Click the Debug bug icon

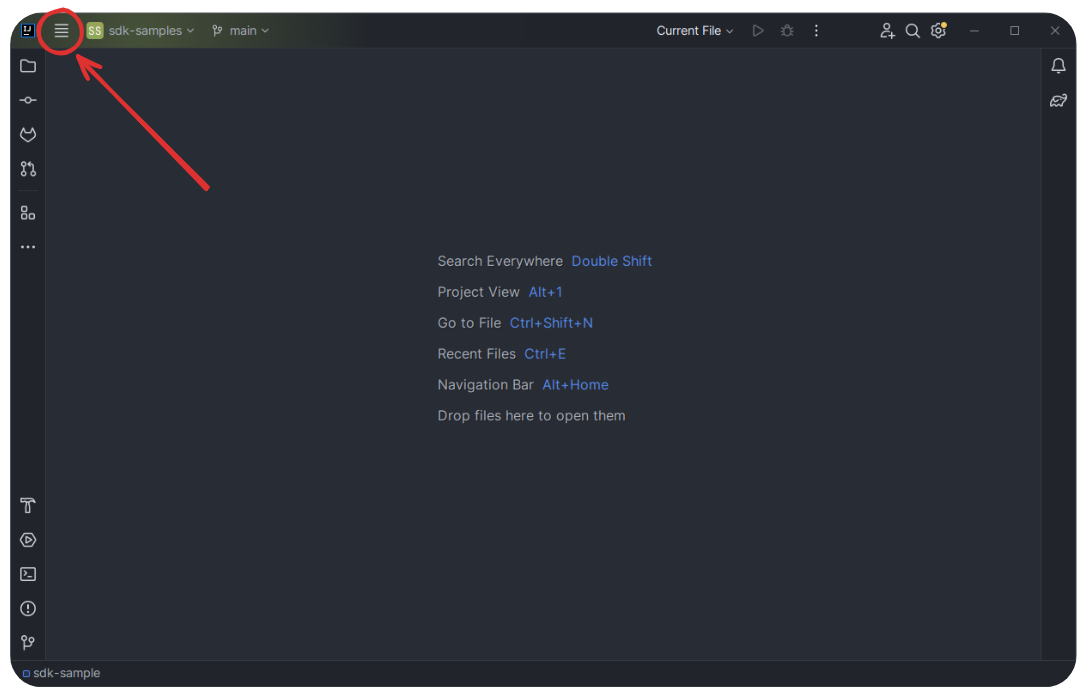click(787, 30)
